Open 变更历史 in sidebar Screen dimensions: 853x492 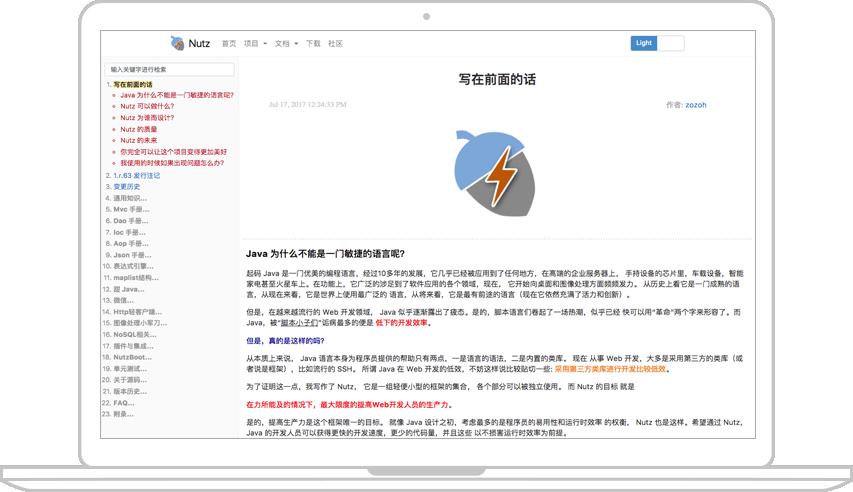click(127, 186)
